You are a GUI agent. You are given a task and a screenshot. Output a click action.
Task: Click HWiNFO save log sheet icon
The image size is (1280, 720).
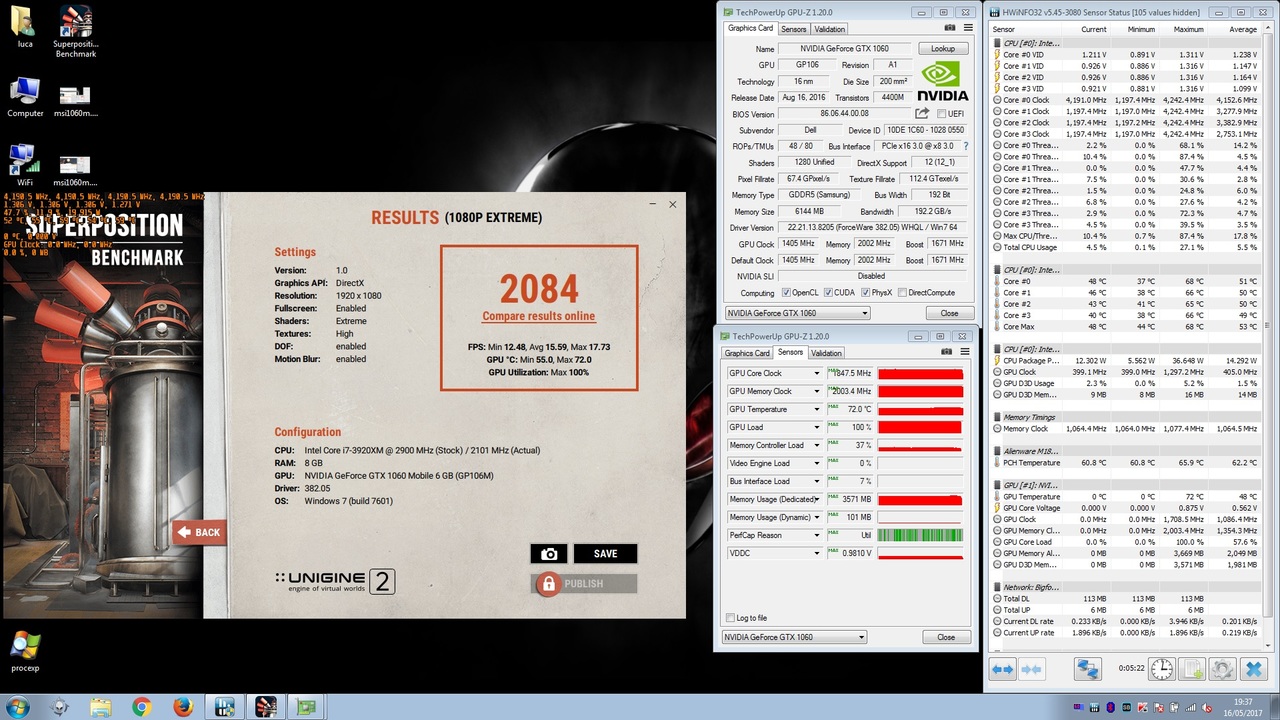(x=1191, y=669)
